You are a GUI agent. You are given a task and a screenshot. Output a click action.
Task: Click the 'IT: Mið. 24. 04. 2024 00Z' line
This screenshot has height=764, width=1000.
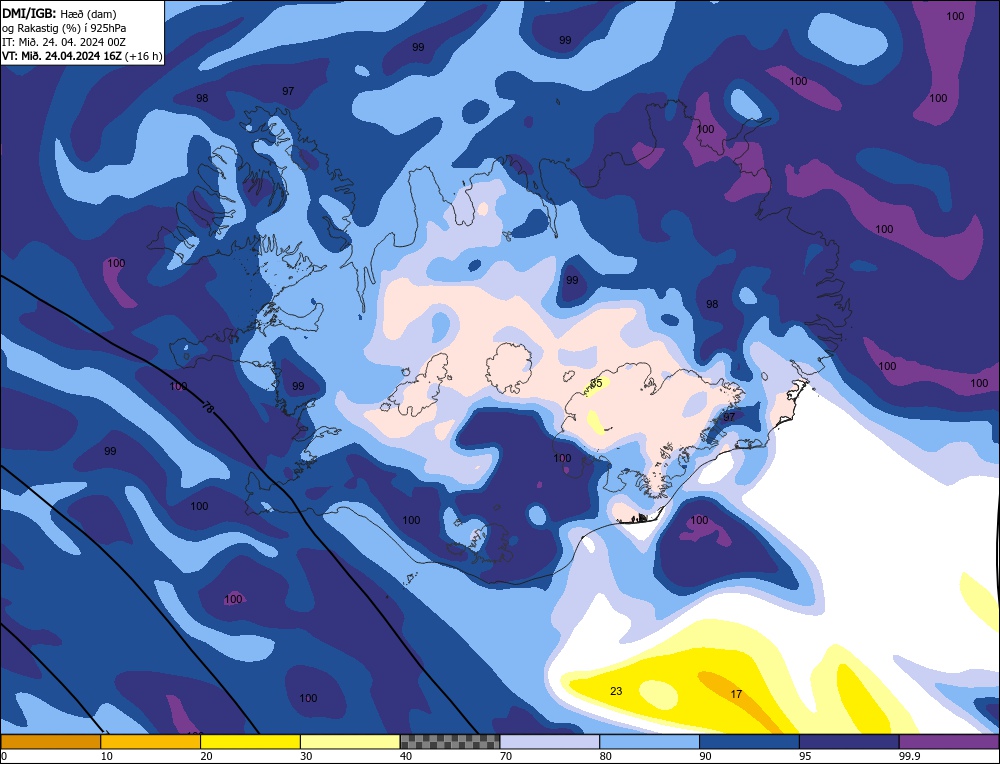[x=64, y=41]
